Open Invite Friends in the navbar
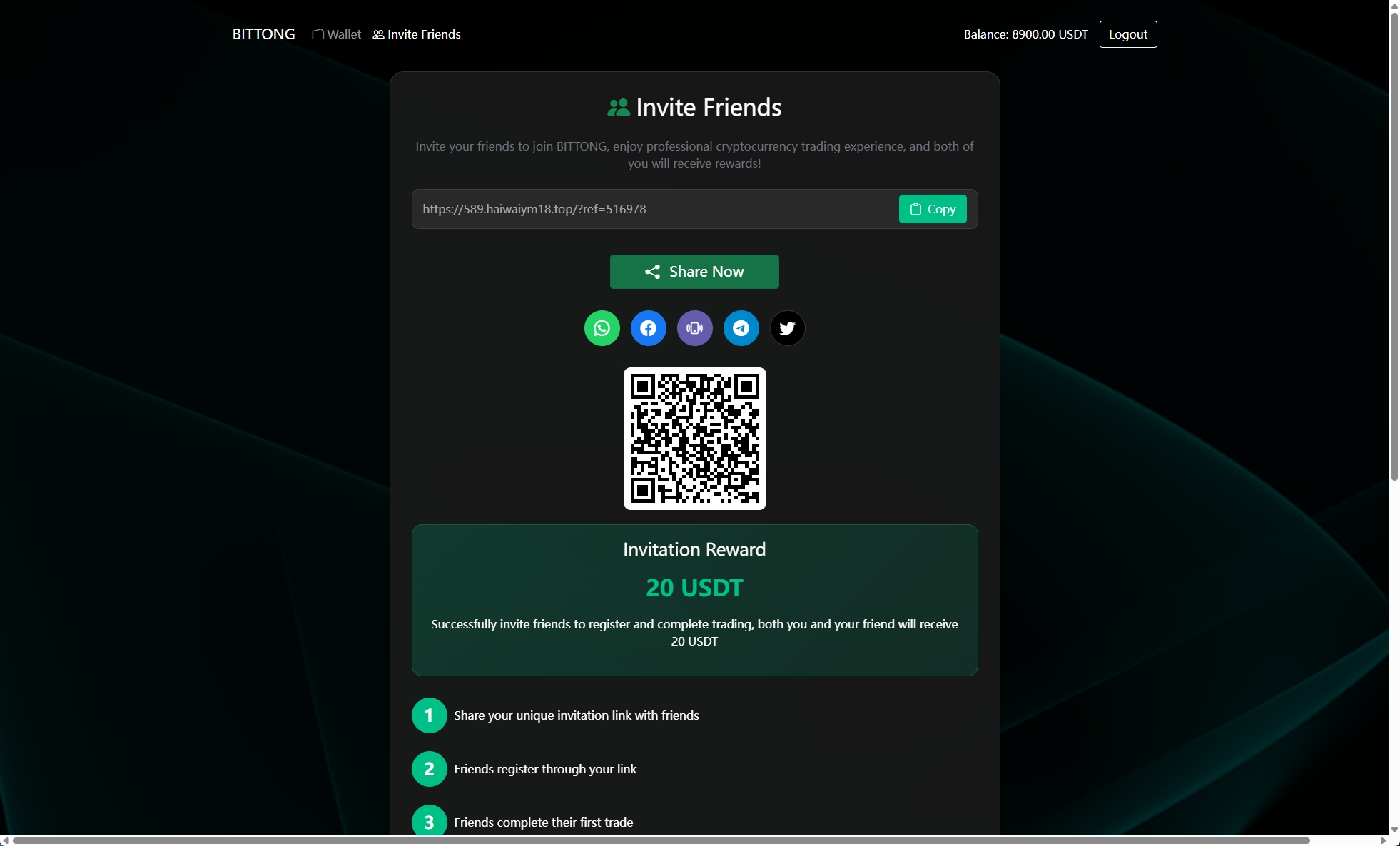This screenshot has width=1400, height=846. 417,34
